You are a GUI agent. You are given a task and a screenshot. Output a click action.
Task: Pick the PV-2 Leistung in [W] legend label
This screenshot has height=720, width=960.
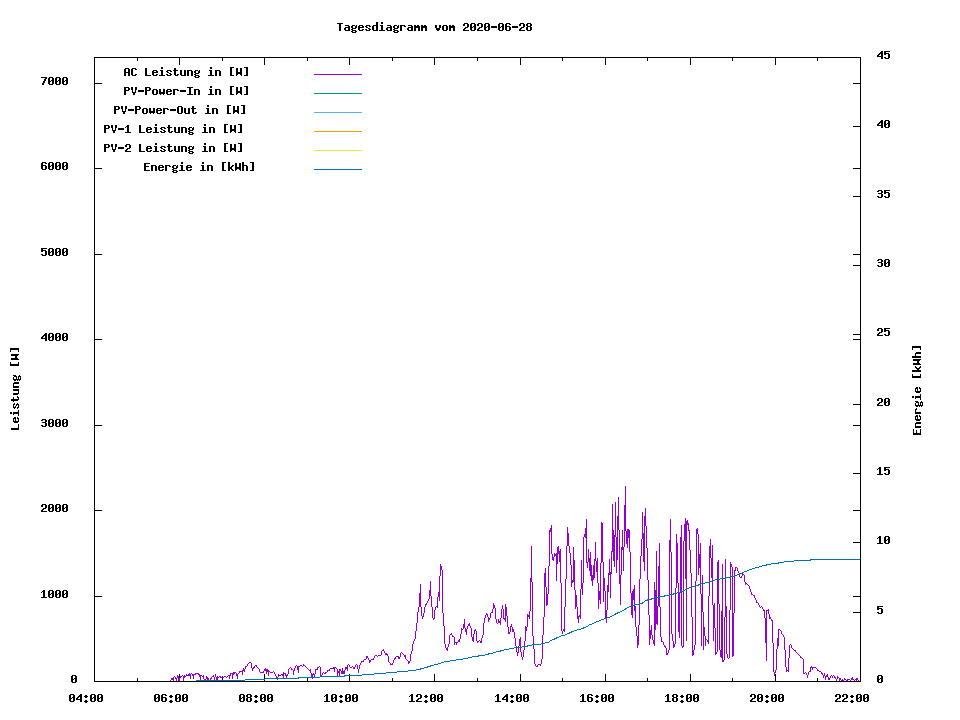(x=173, y=148)
